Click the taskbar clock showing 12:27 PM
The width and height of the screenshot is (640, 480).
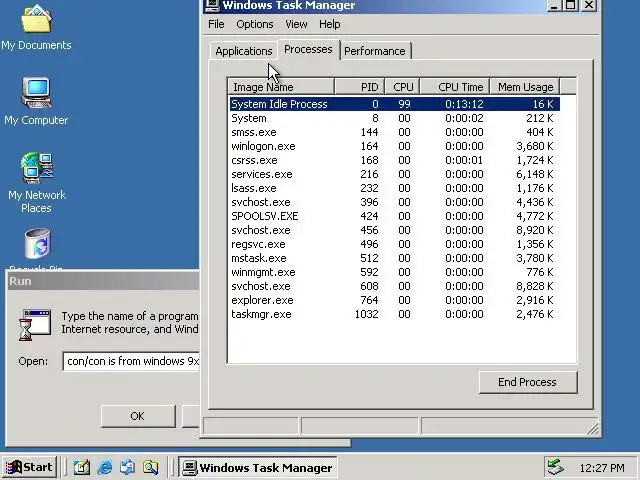(x=602, y=468)
